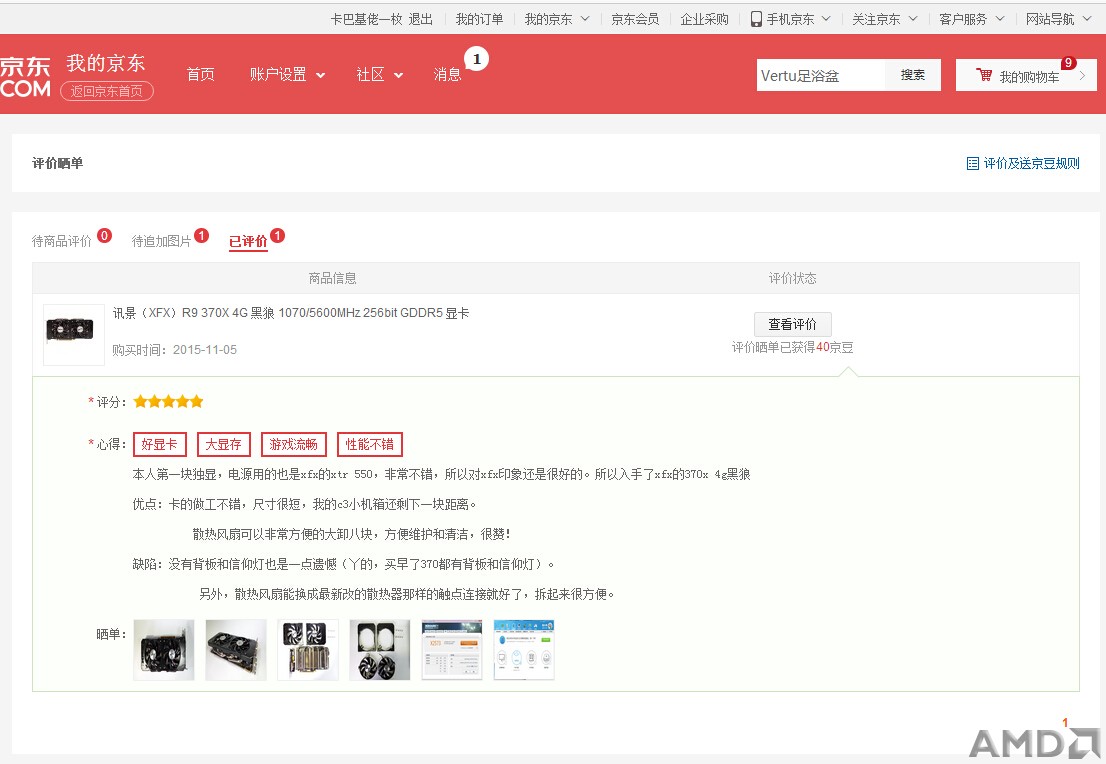Click the cart count badge showing 9
The height and width of the screenshot is (764, 1106).
pos(1069,63)
